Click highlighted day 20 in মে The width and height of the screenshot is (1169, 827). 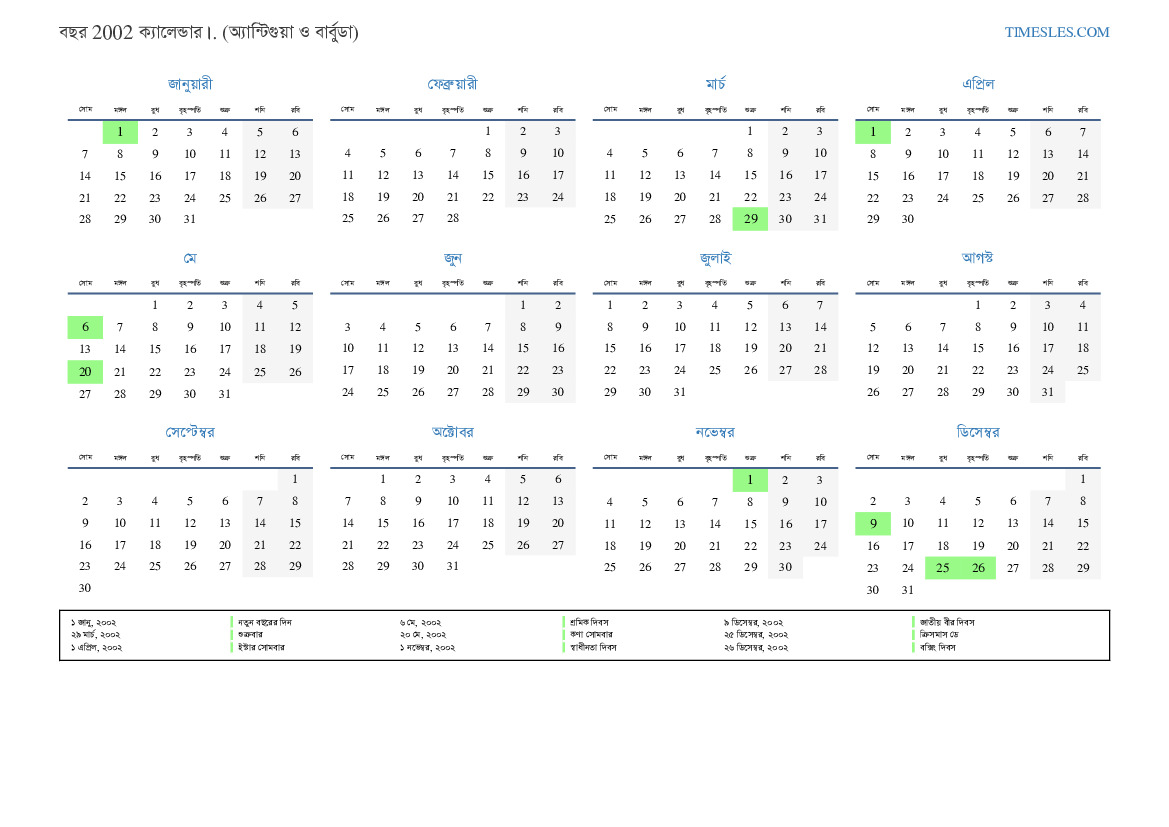85,371
